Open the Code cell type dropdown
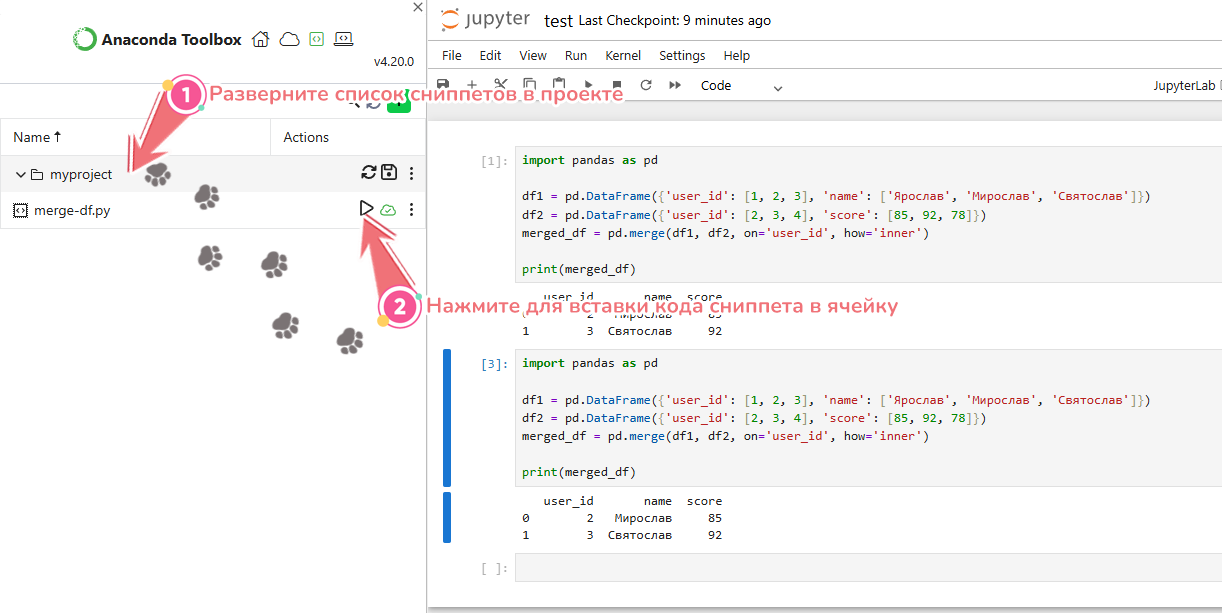Image resolution: width=1222 pixels, height=613 pixels. (741, 87)
